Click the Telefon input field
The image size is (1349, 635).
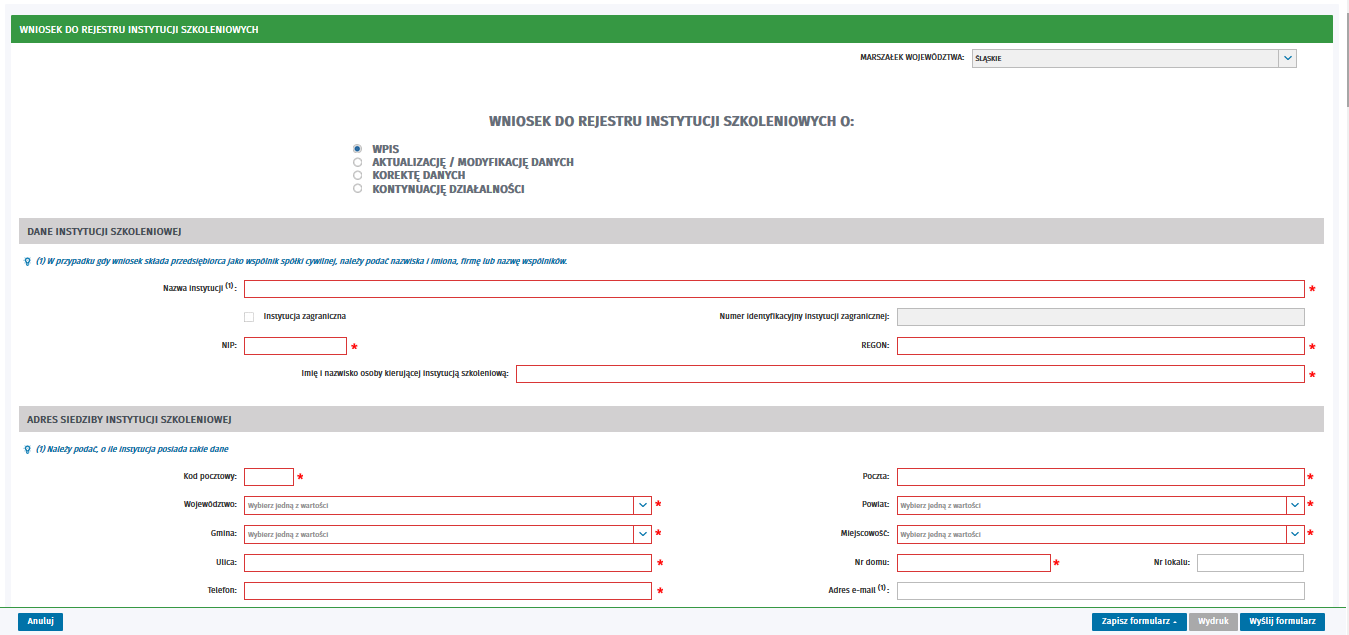click(x=448, y=591)
